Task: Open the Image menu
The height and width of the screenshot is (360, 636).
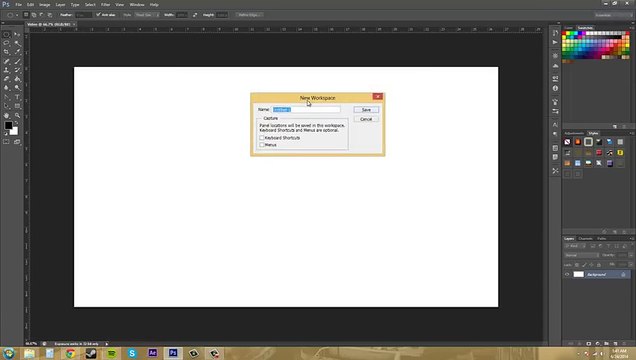Action: point(45,4)
